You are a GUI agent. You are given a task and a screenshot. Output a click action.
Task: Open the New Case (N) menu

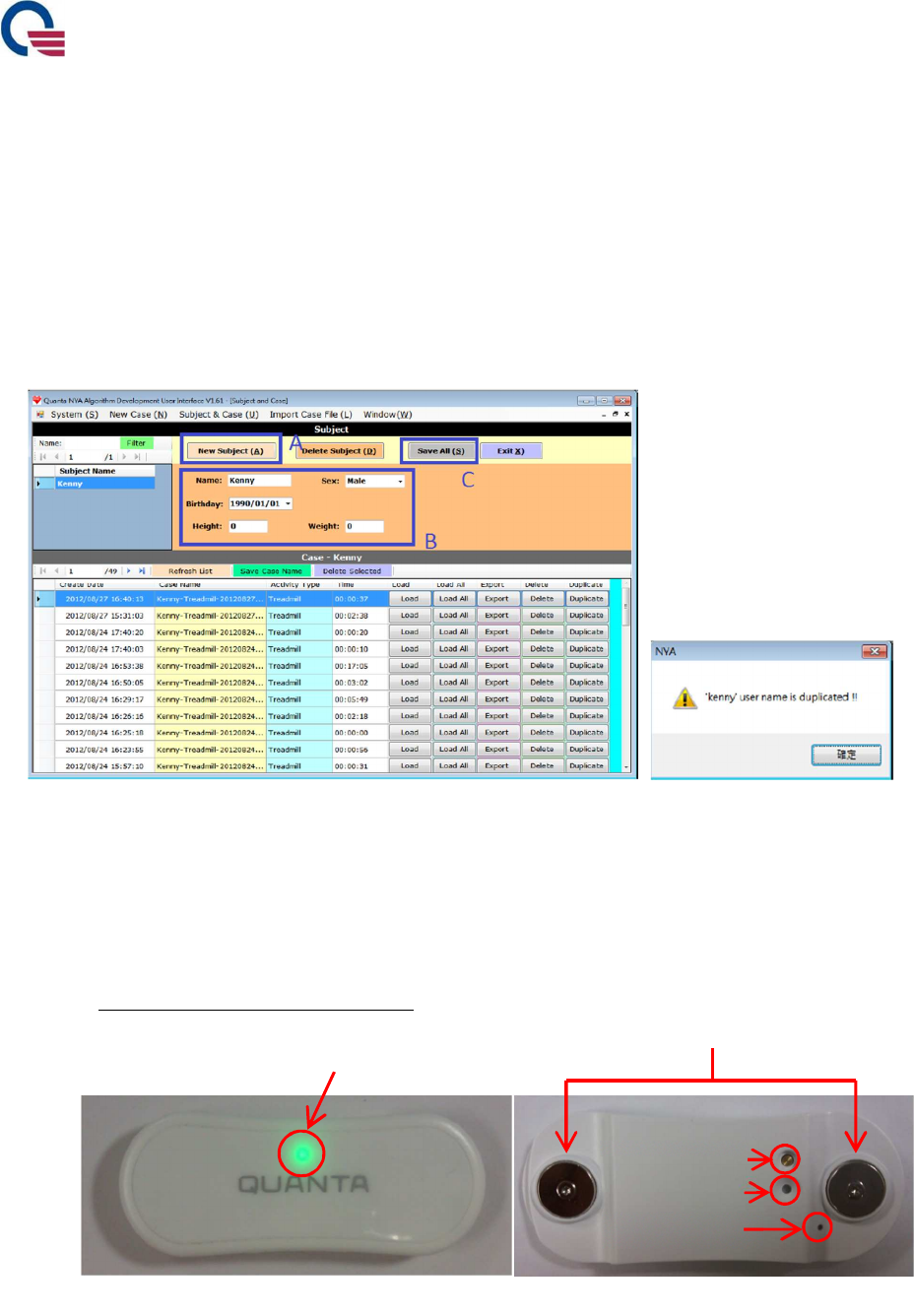[x=138, y=415]
